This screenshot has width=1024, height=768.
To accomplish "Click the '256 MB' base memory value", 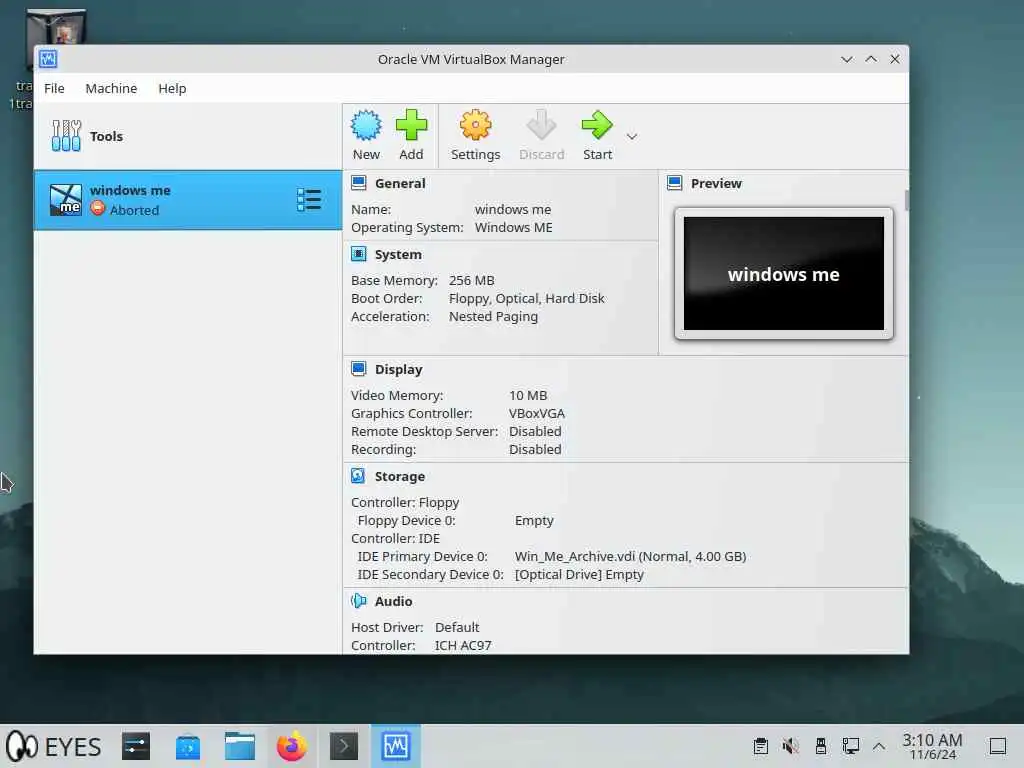I will click(x=472, y=280).
